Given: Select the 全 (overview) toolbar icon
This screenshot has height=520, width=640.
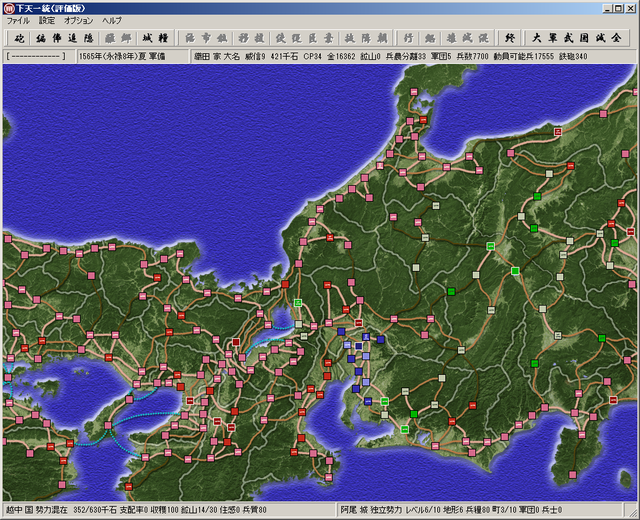Looking at the screenshot, I should [x=616, y=38].
